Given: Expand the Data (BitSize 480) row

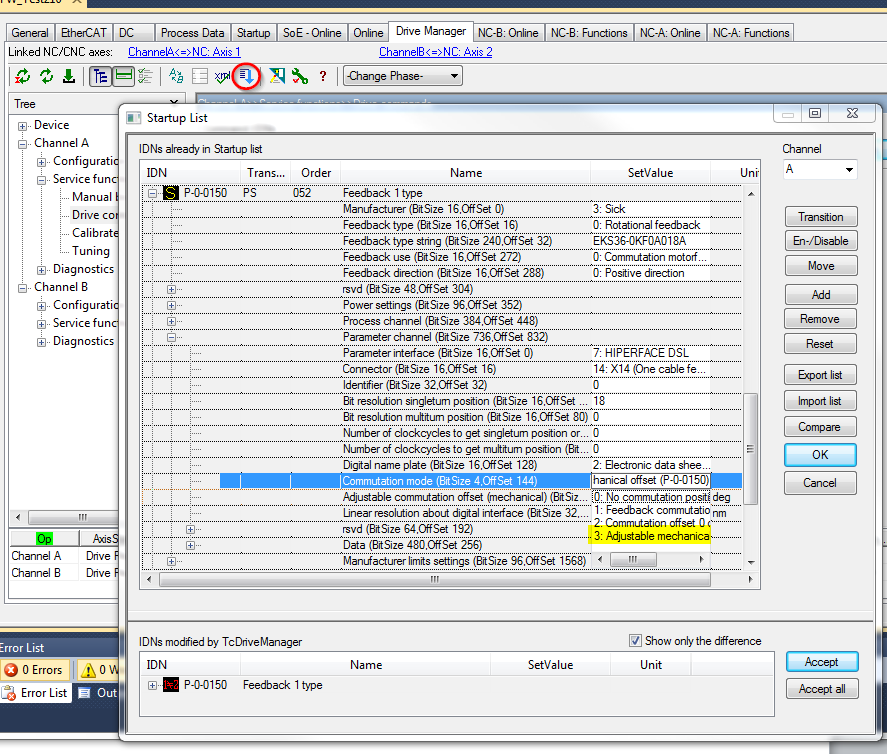Looking at the screenshot, I should click(x=191, y=545).
